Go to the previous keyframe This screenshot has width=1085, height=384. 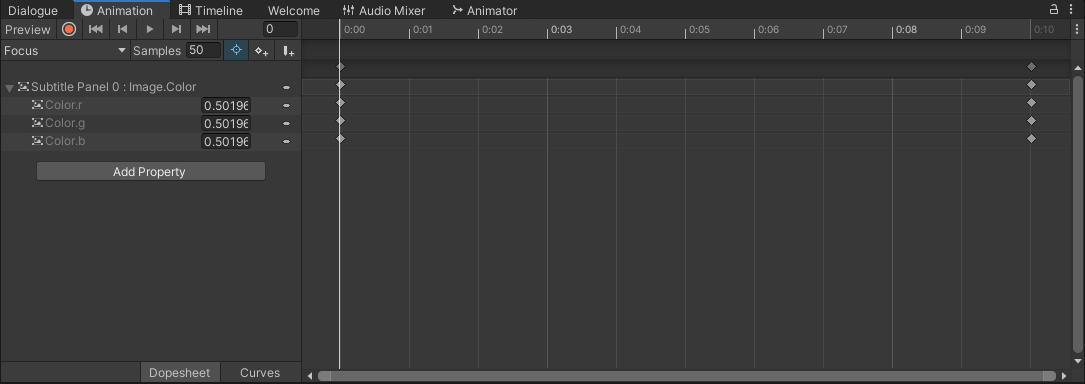[122, 29]
